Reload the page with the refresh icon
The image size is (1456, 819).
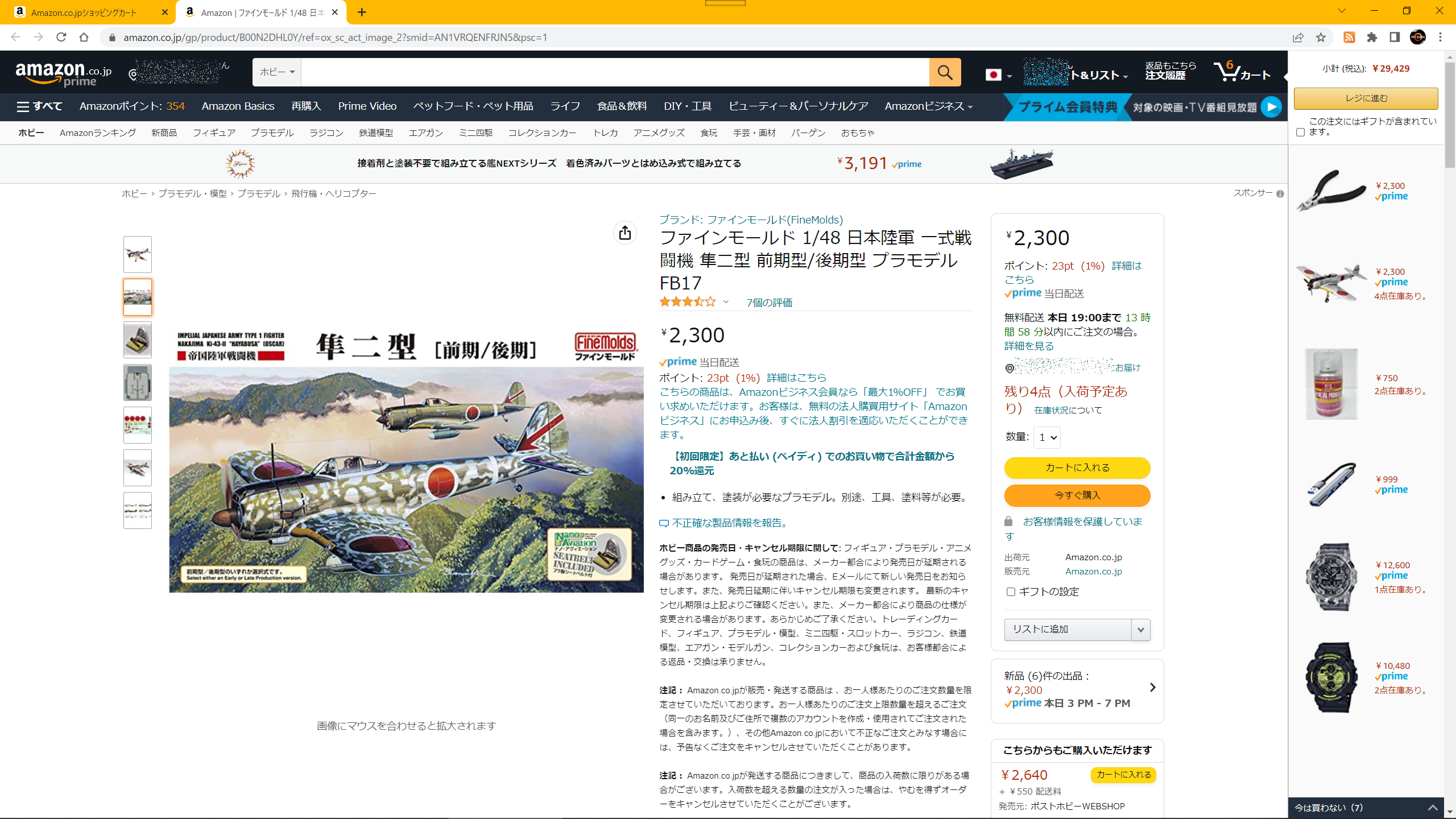click(61, 38)
